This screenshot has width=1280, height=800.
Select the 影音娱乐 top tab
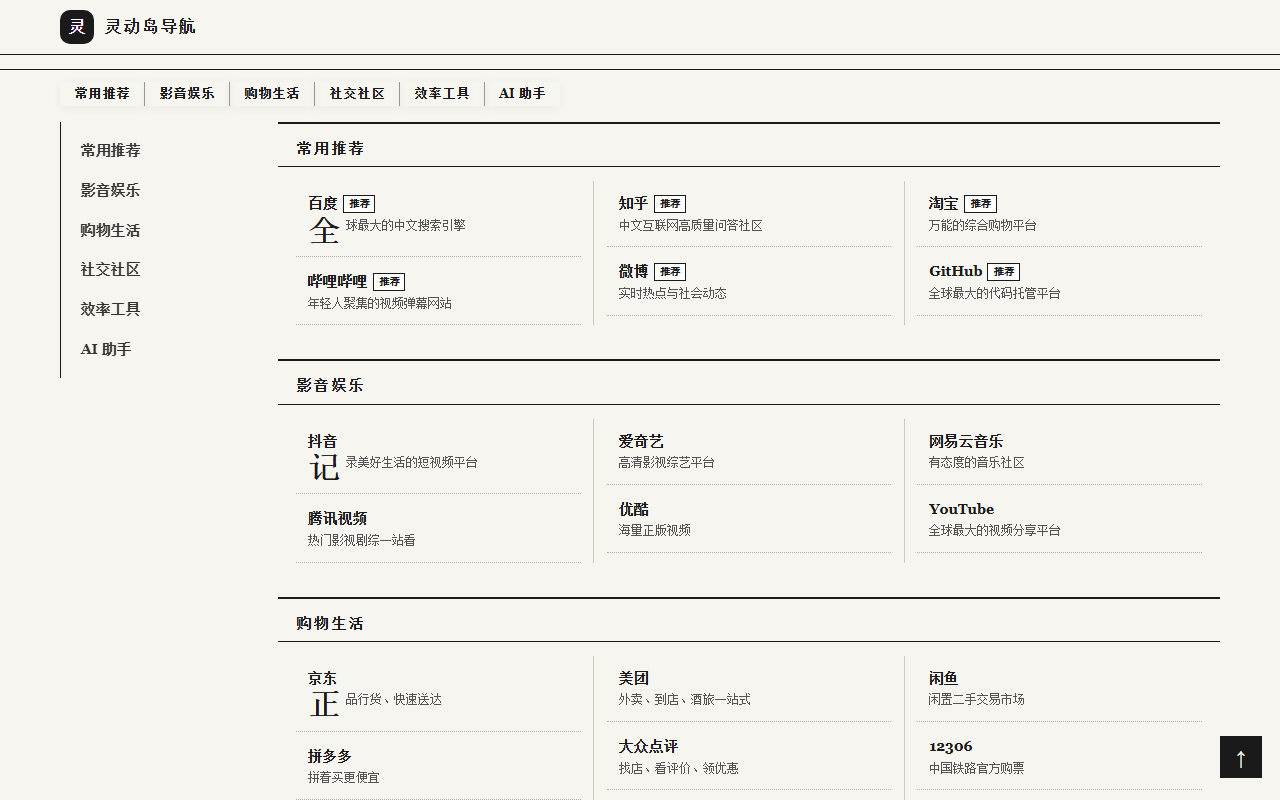point(187,94)
